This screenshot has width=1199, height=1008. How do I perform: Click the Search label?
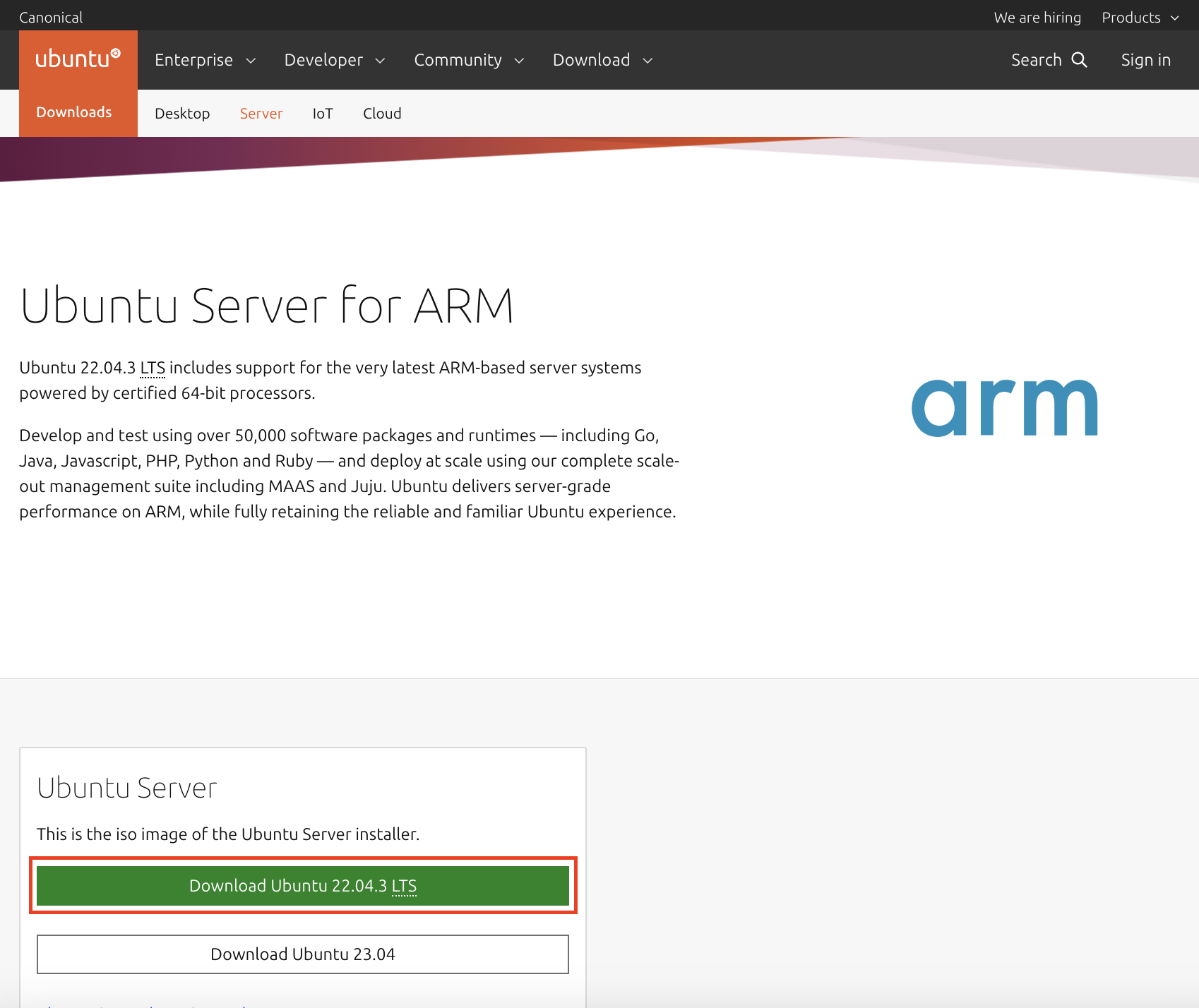click(x=1036, y=60)
